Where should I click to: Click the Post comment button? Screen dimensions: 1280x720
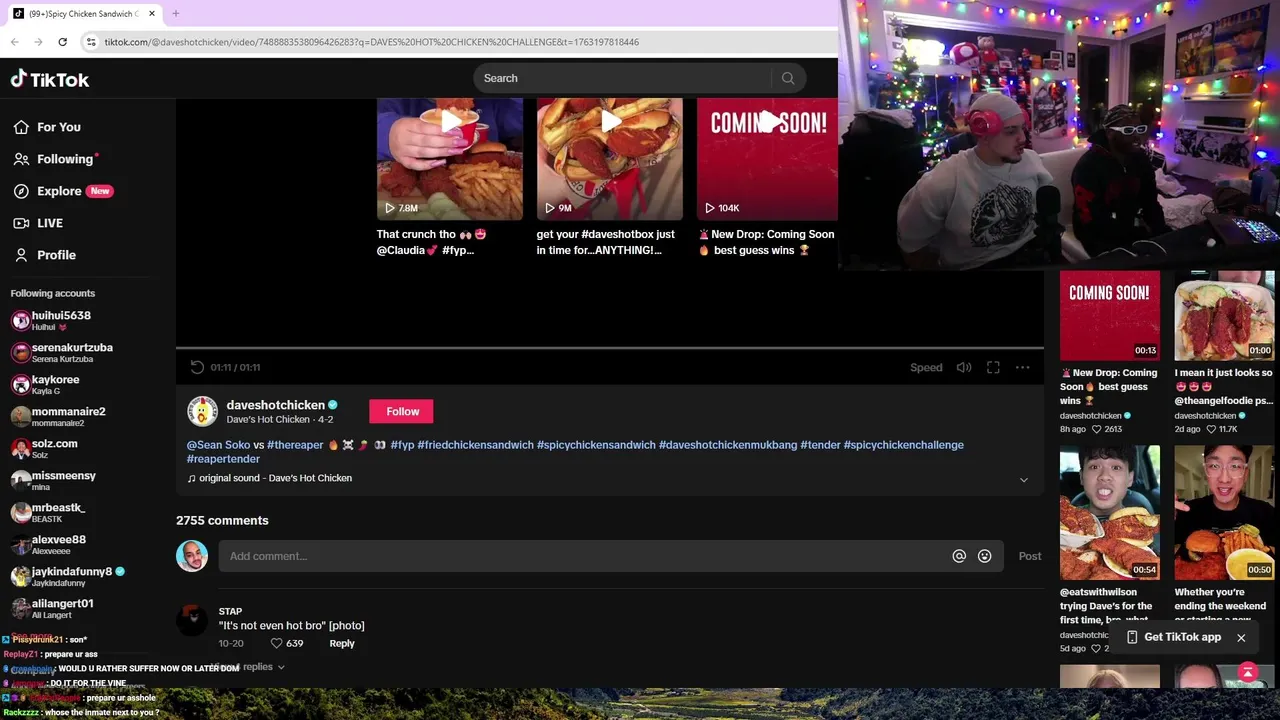[1030, 556]
